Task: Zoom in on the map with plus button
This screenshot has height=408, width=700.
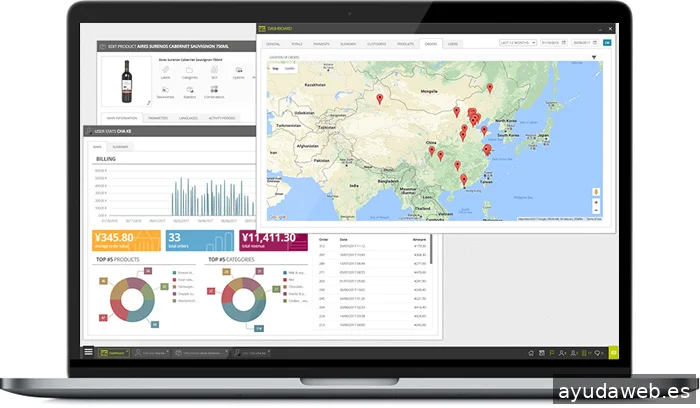Action: (x=596, y=203)
